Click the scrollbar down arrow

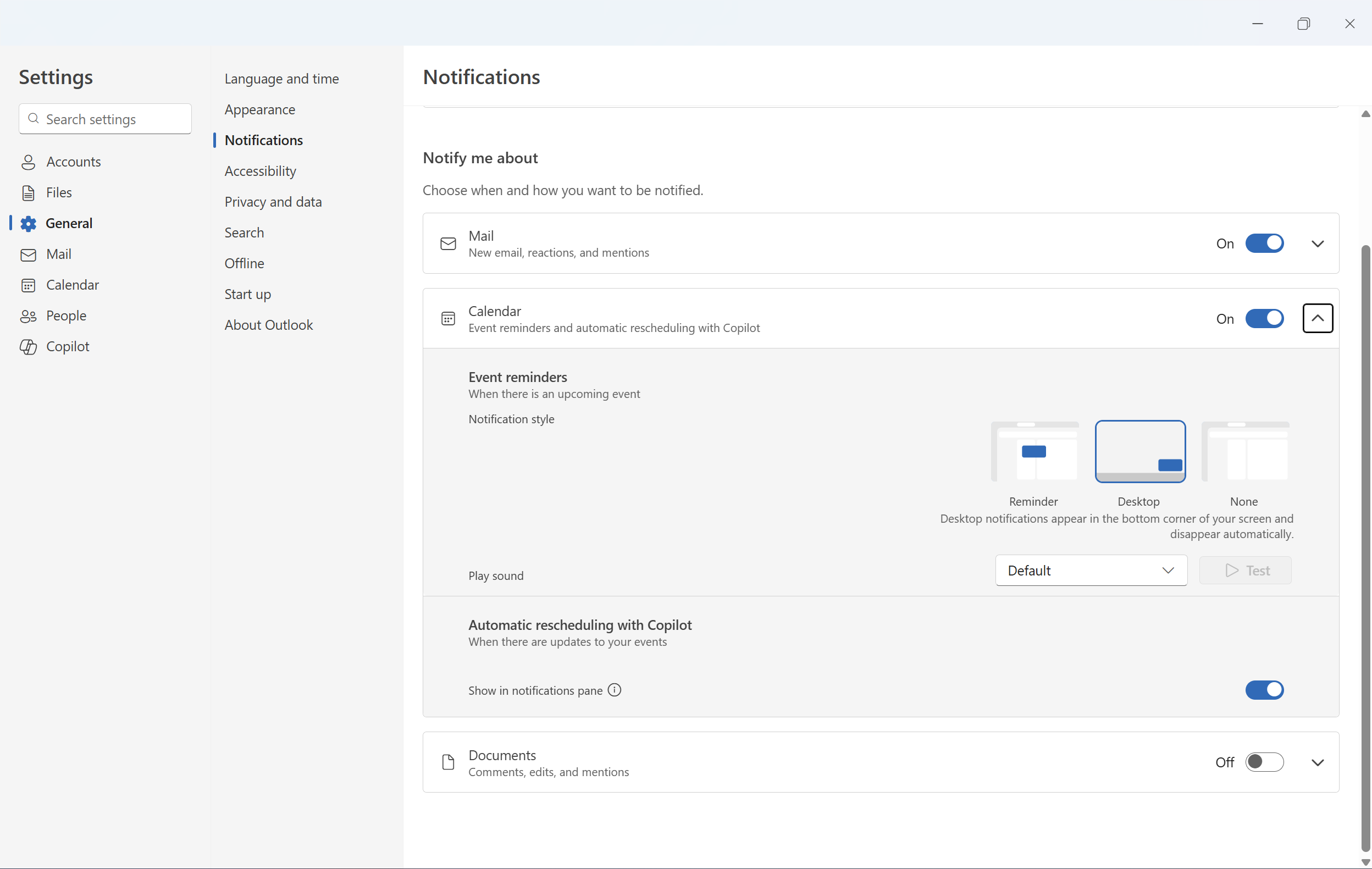(1365, 862)
